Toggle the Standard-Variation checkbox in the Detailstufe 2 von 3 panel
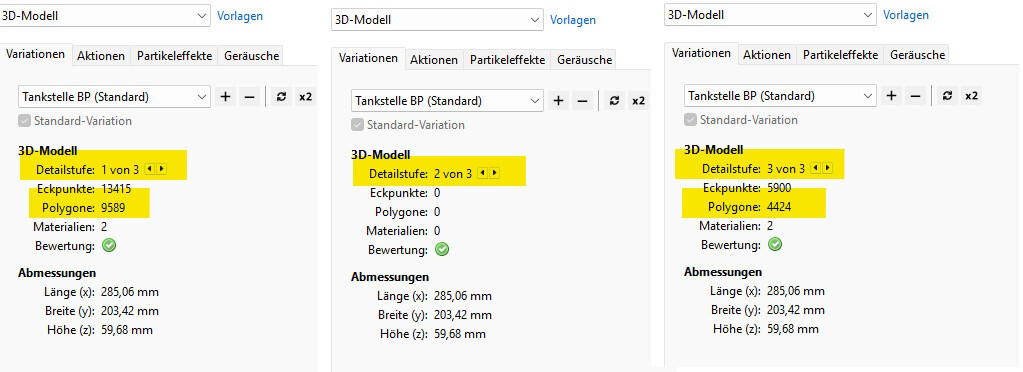The height and width of the screenshot is (372, 1023). coord(357,125)
